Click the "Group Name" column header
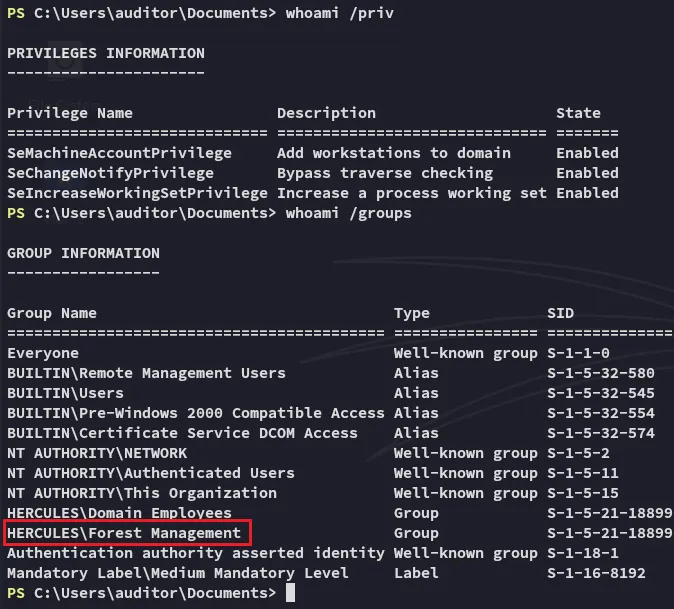674x609 pixels. pos(52,313)
